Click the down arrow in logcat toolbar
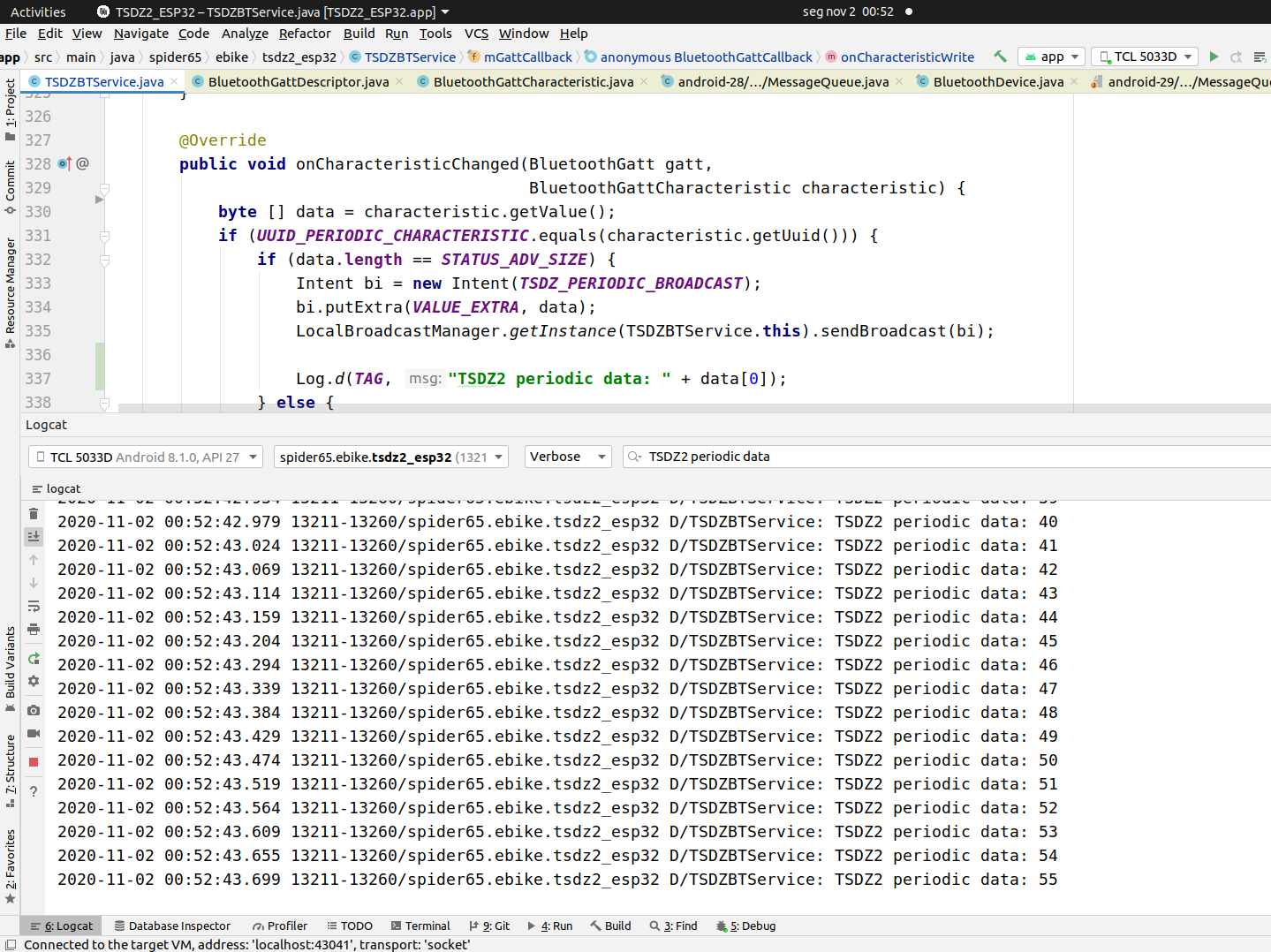1271x952 pixels. tap(34, 583)
